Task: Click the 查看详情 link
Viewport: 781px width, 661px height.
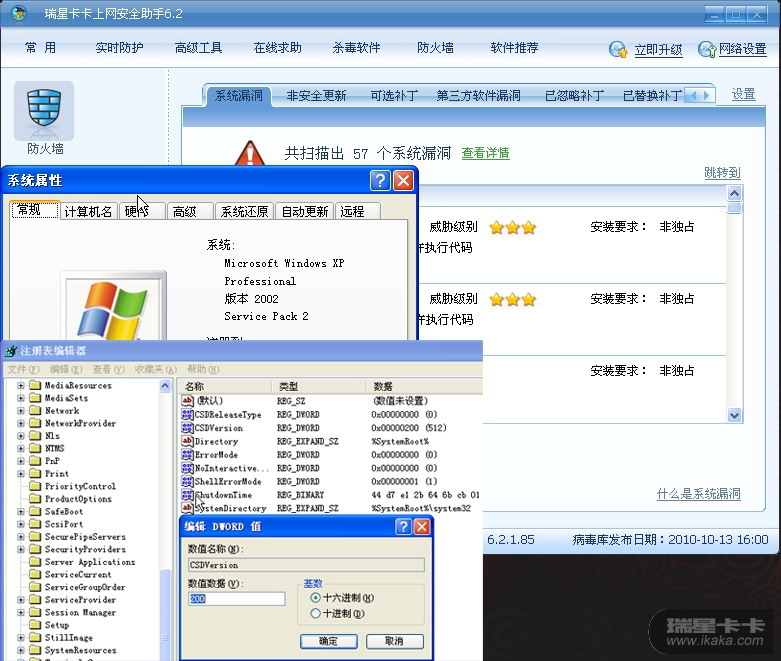Action: (x=486, y=153)
